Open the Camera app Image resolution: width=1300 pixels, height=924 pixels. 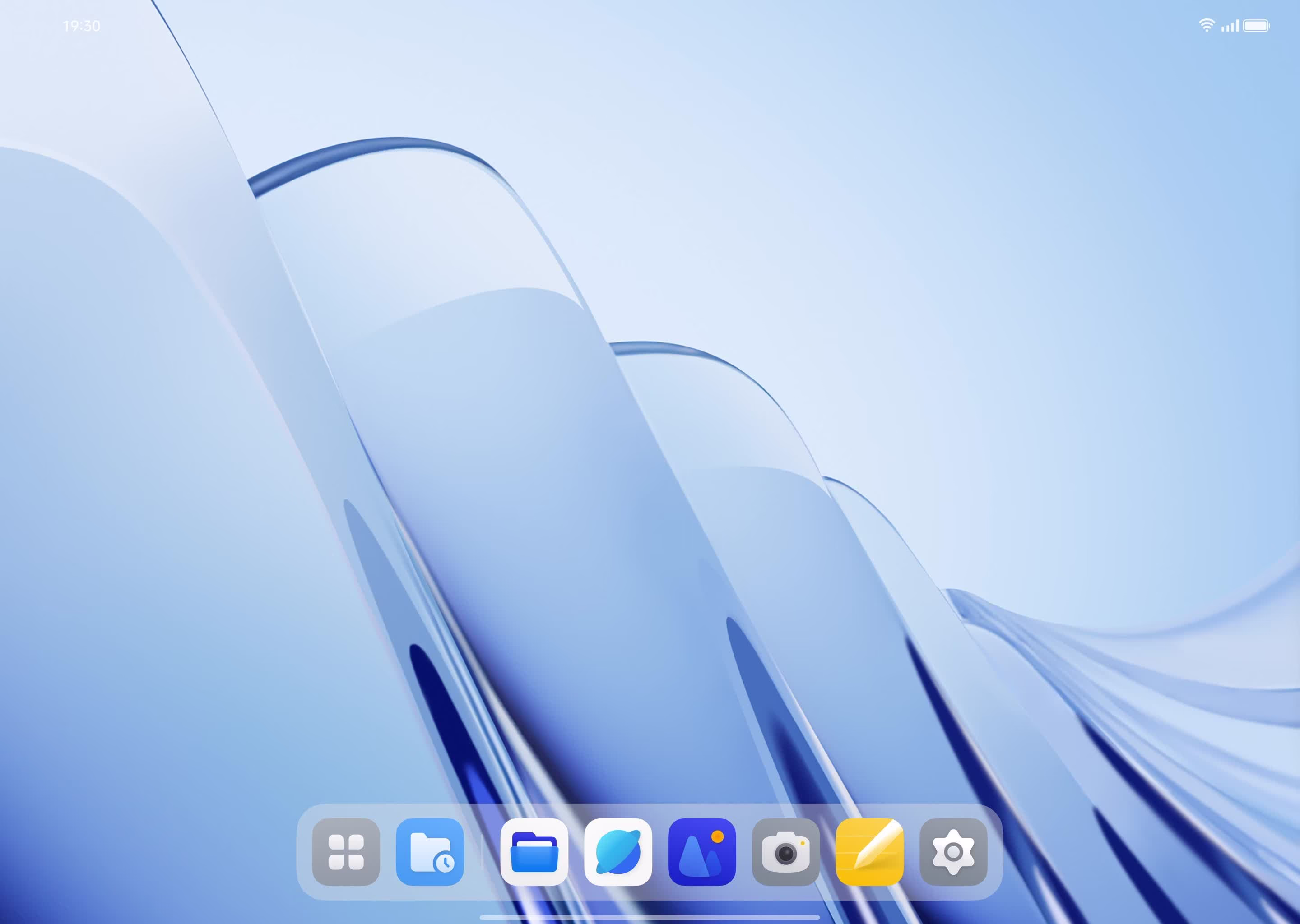(785, 852)
